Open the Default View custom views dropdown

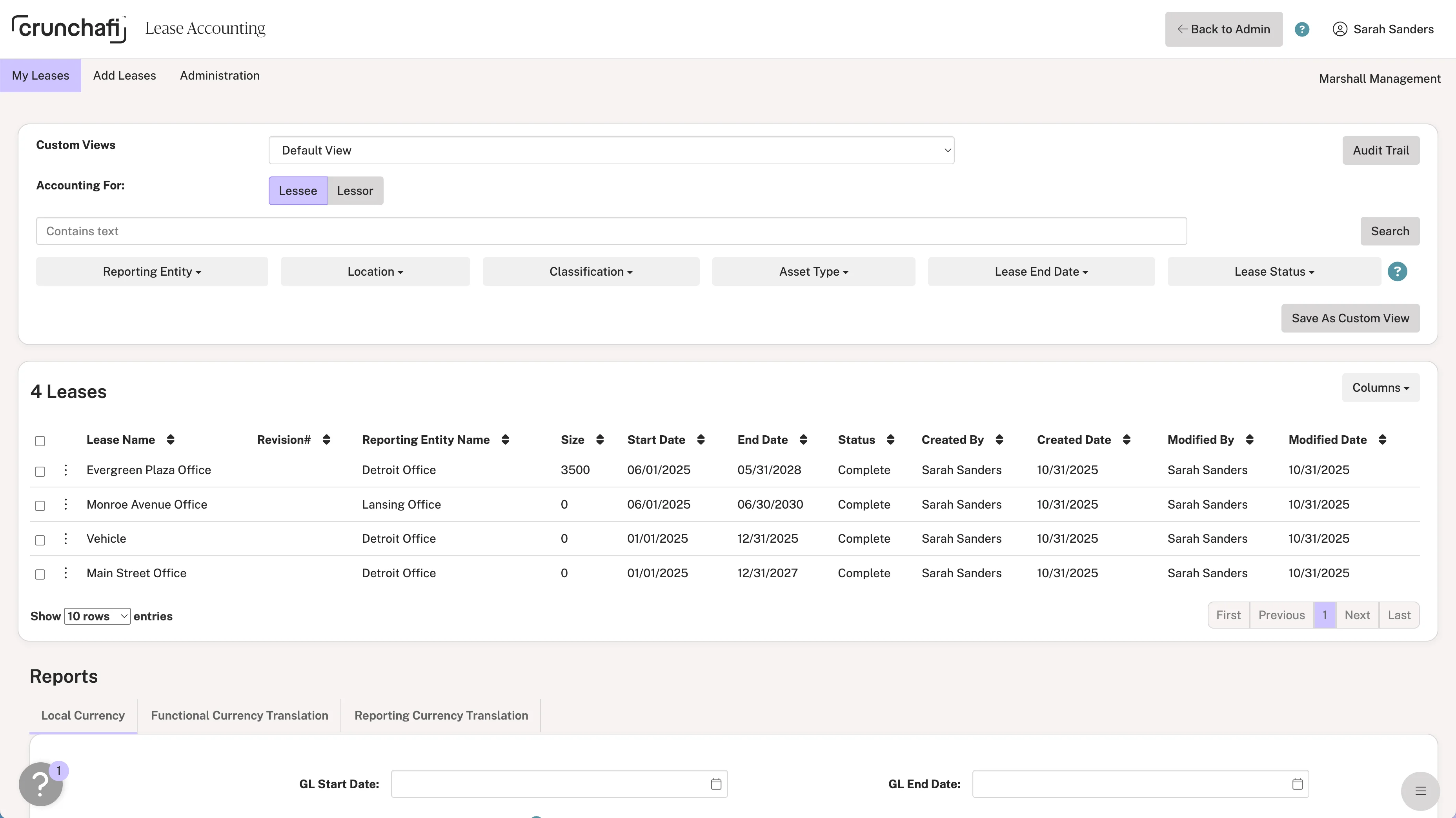[611, 150]
